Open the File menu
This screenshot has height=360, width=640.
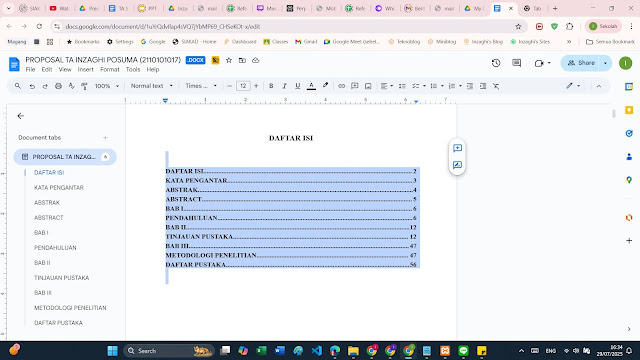30,70
